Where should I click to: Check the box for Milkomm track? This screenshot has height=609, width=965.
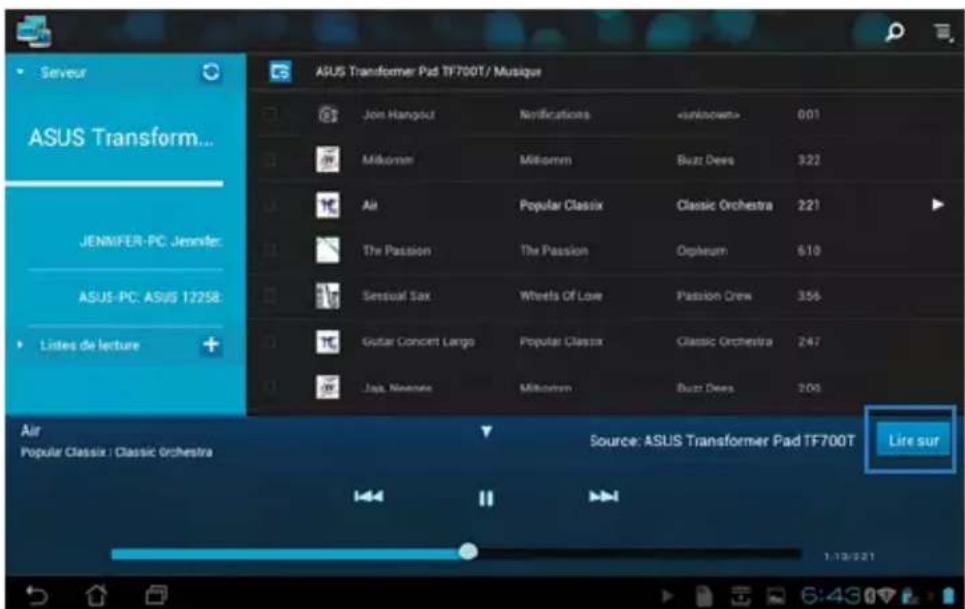(270, 161)
